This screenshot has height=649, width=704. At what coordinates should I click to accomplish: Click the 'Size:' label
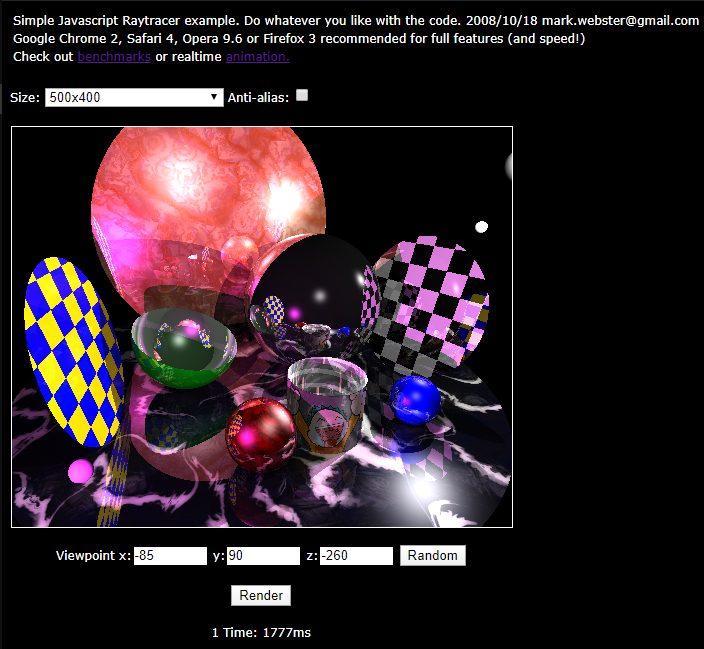click(25, 97)
